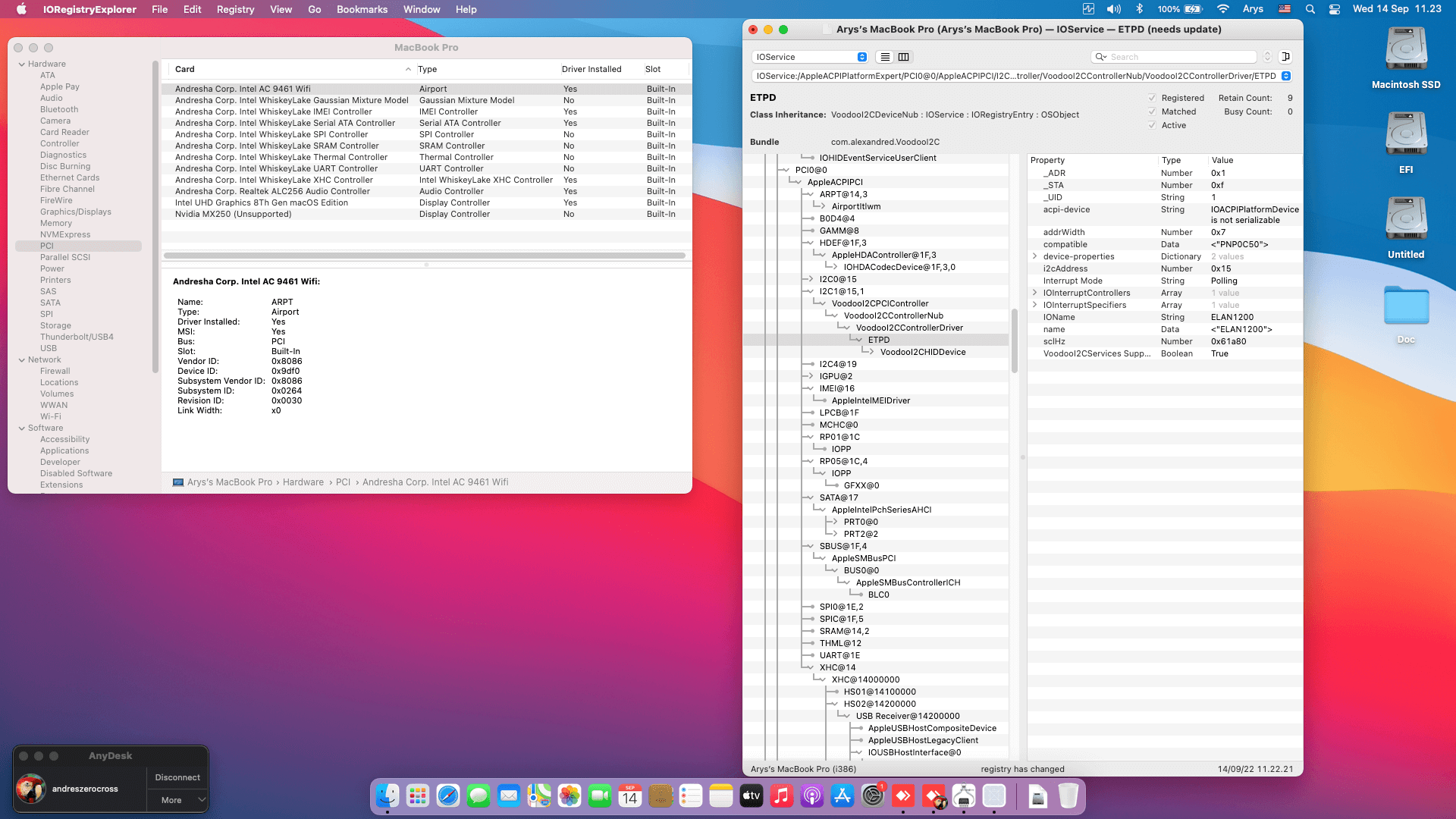Open the App Store from the Dock
The image size is (1456, 819).
[x=843, y=795]
